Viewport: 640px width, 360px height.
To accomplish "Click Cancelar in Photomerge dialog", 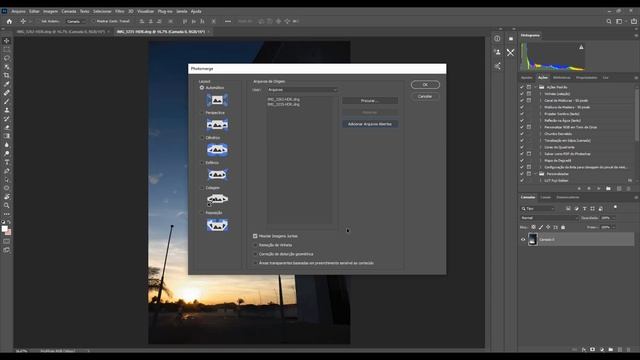I will [425, 96].
